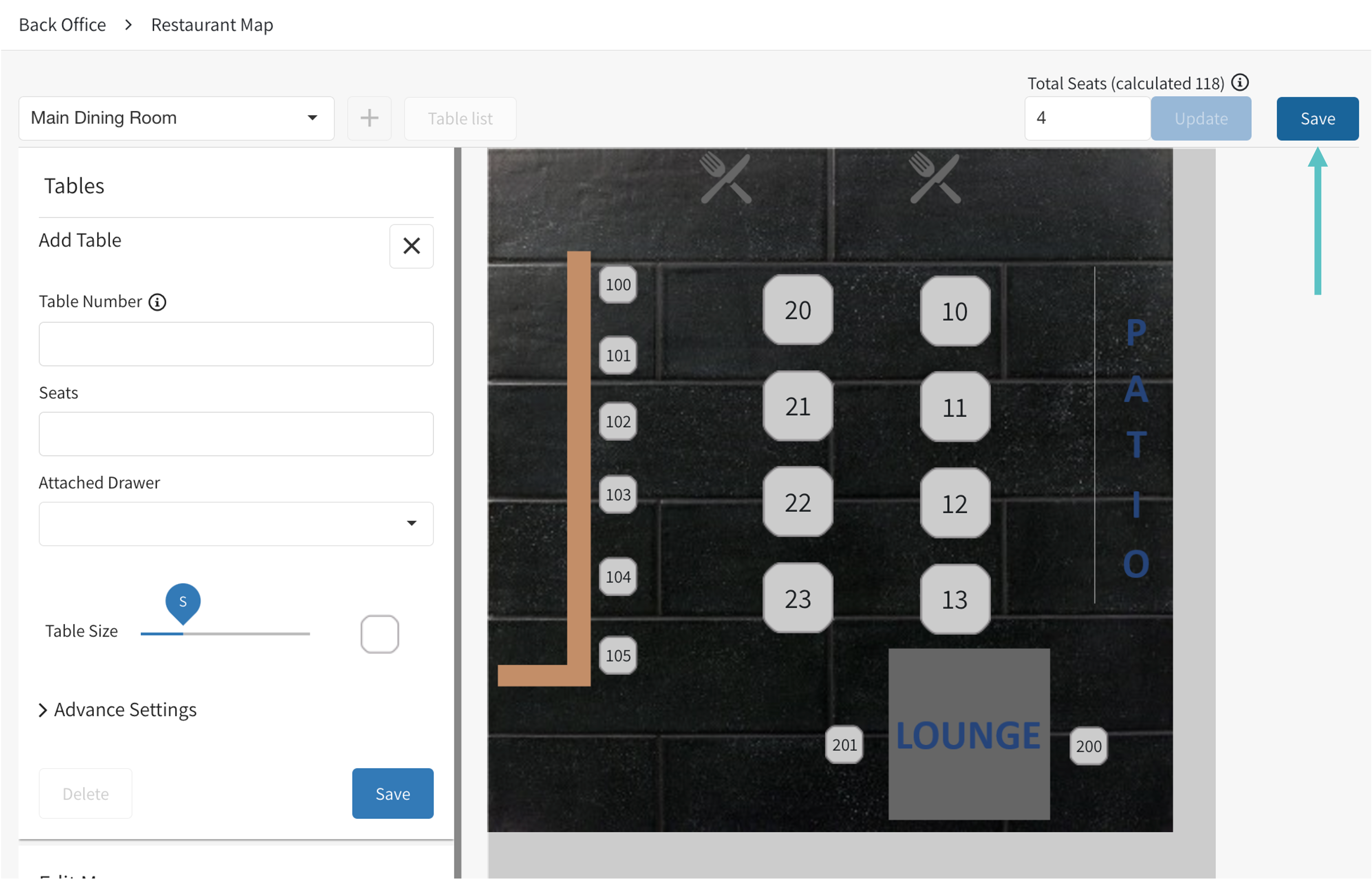The image size is (1372, 880).
Task: Select table 20 on the map
Action: tap(798, 310)
